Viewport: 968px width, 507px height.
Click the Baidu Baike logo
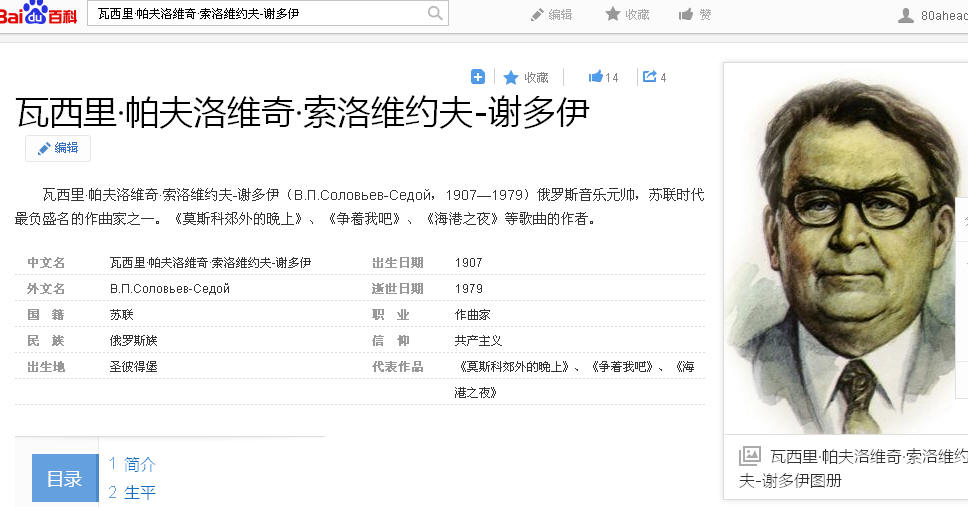(38, 12)
